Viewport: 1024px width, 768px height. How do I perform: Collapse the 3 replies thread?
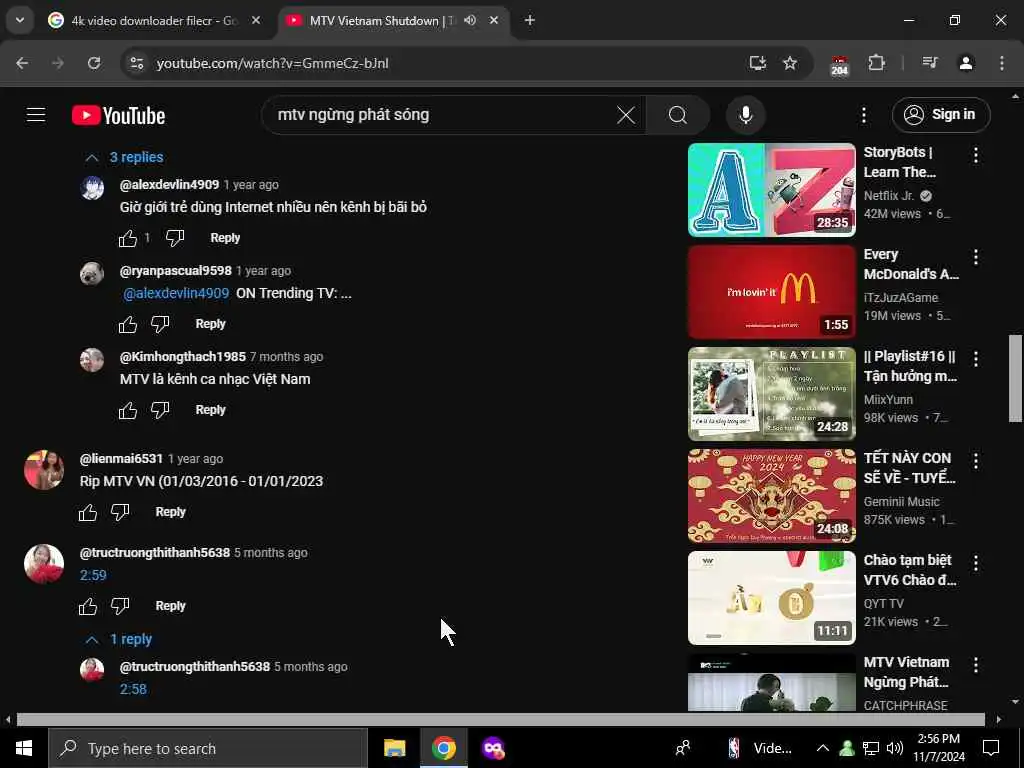point(124,157)
